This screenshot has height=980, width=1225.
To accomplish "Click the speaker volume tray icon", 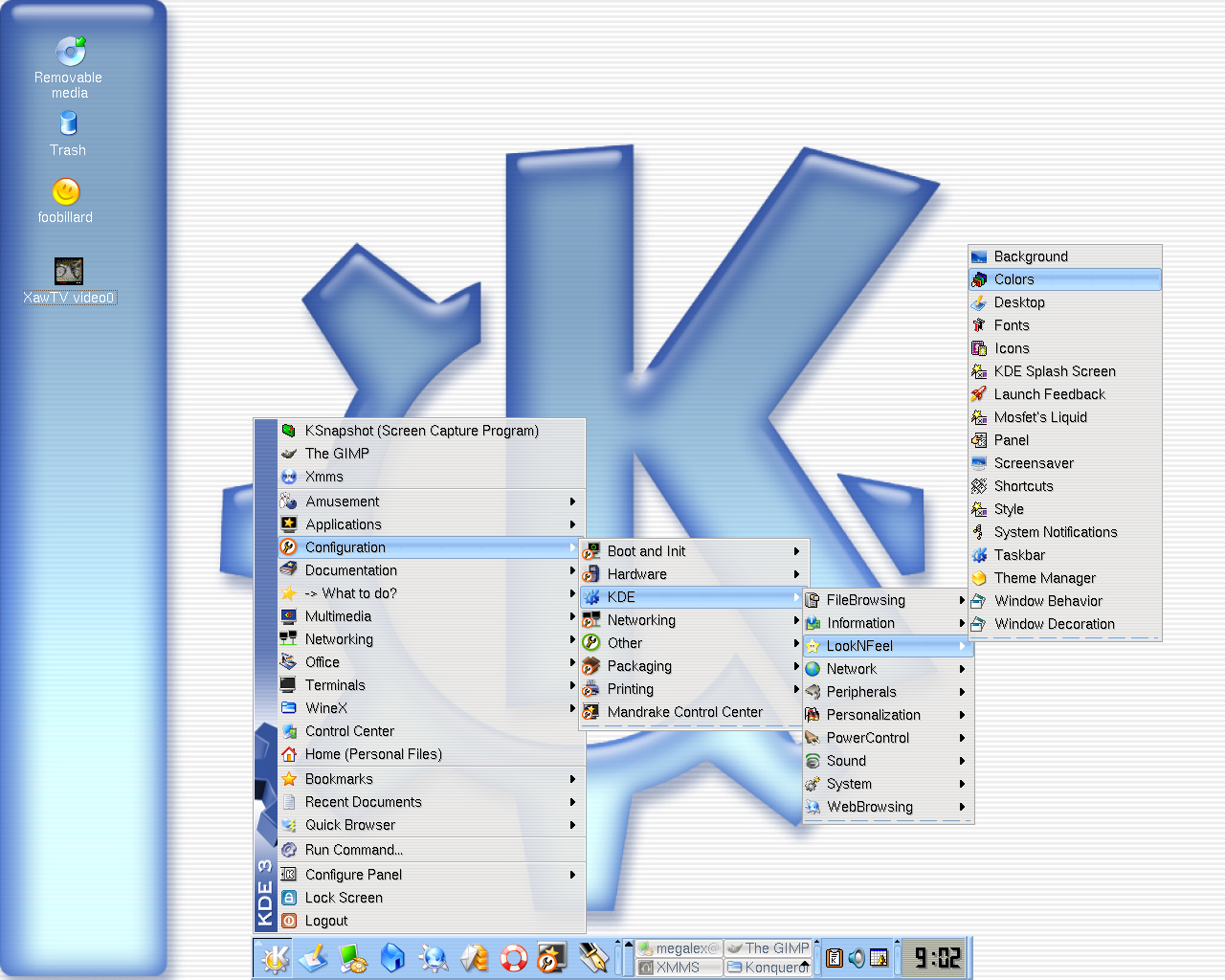I will [x=857, y=958].
